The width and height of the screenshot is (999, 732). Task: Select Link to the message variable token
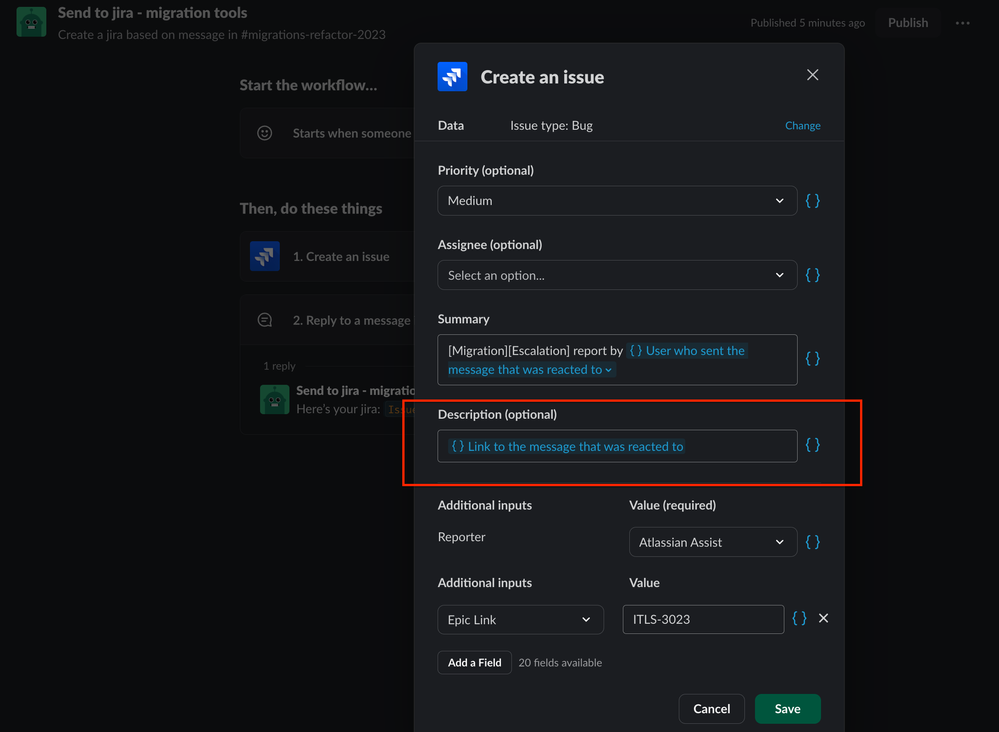click(567, 447)
